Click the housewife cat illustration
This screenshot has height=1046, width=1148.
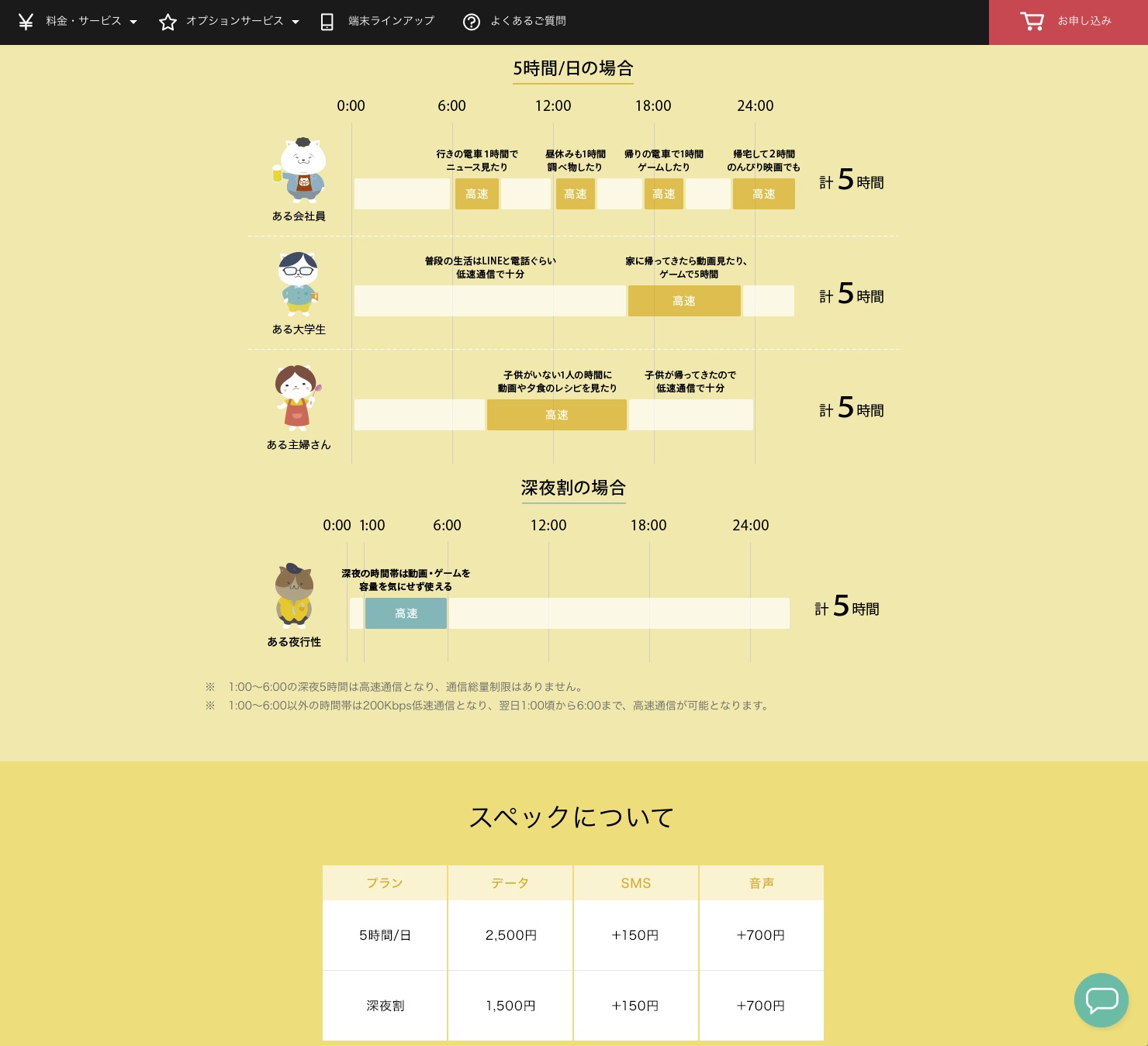coord(297,397)
